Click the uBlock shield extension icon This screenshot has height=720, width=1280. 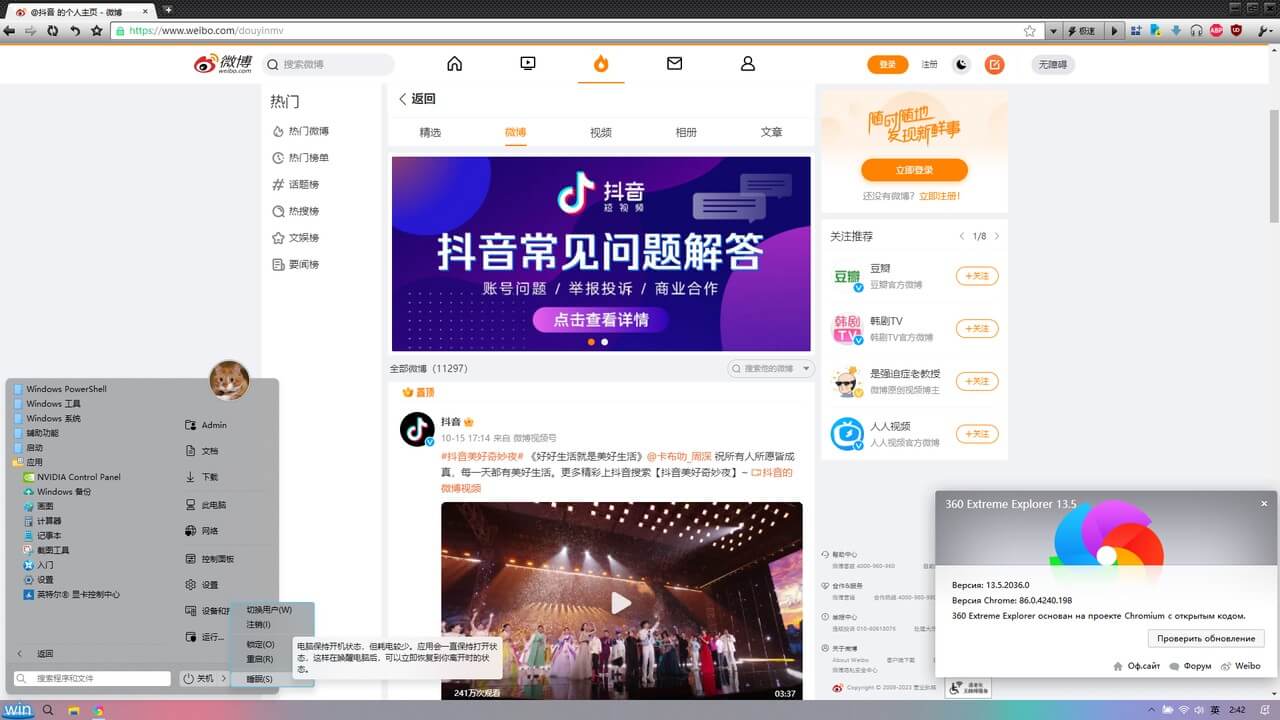[1236, 31]
